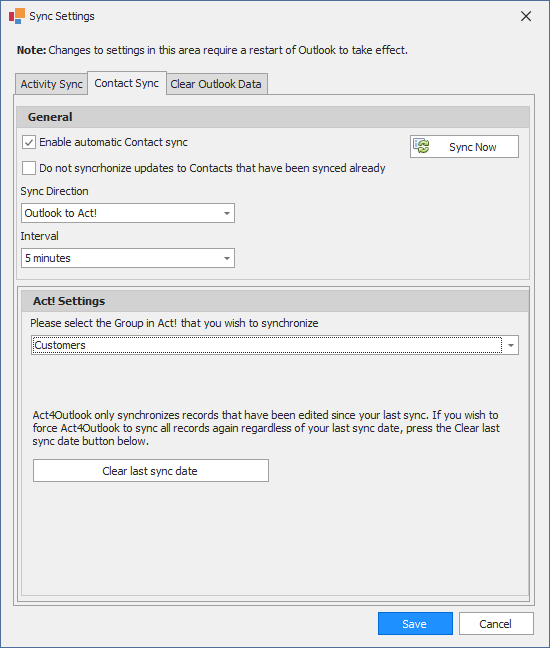Open the Sync Direction dropdown arrow

pyautogui.click(x=226, y=213)
